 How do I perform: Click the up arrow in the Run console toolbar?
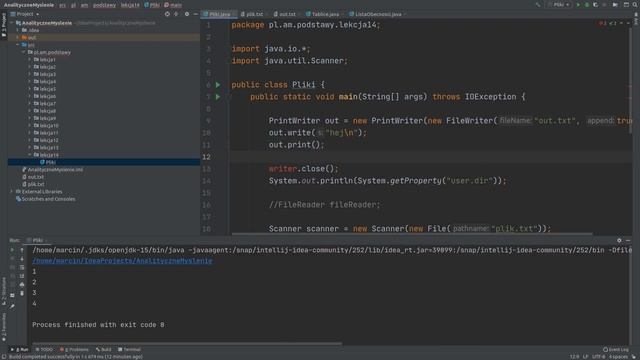click(x=22, y=250)
